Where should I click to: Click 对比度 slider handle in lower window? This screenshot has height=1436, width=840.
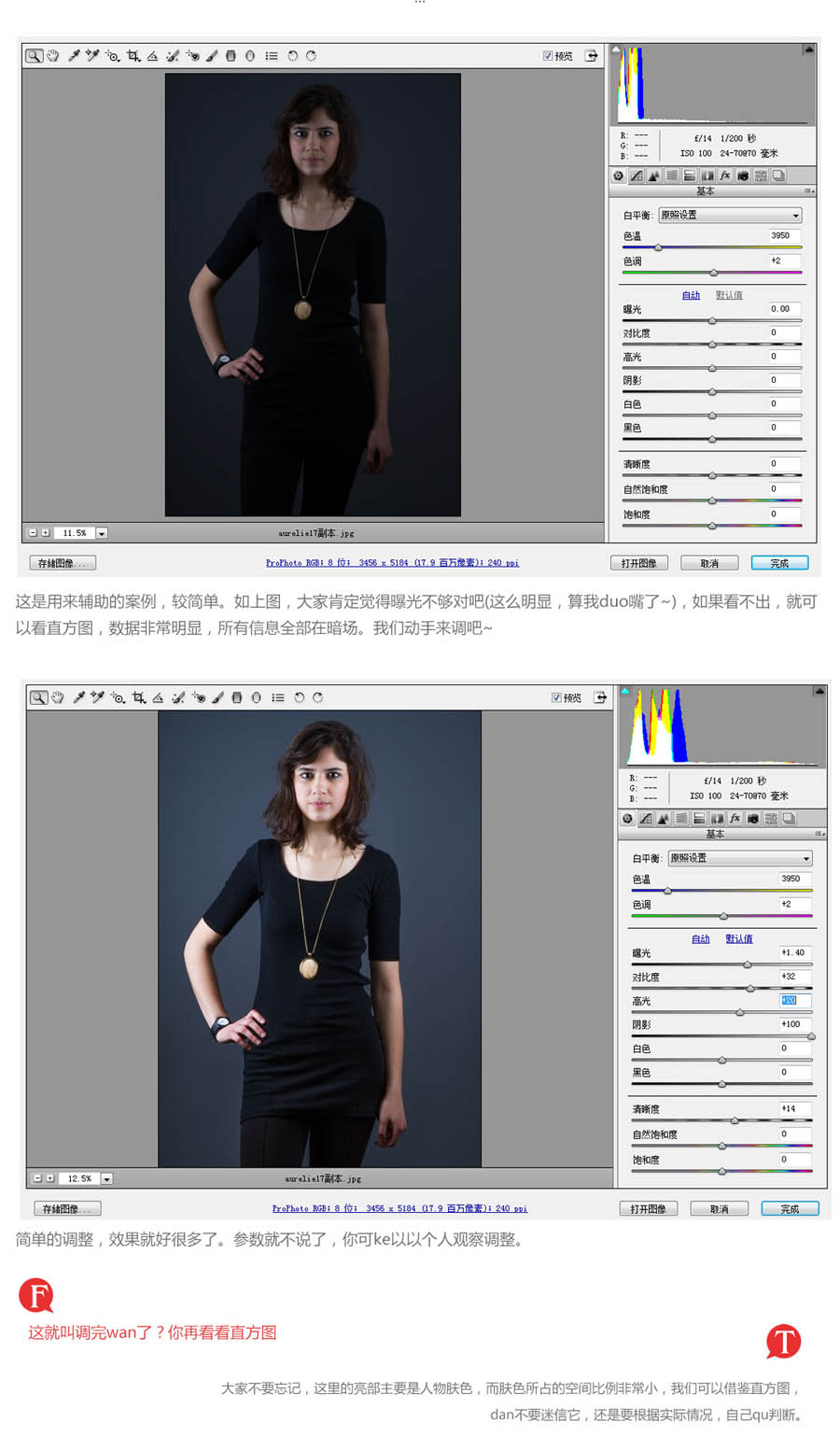(752, 989)
